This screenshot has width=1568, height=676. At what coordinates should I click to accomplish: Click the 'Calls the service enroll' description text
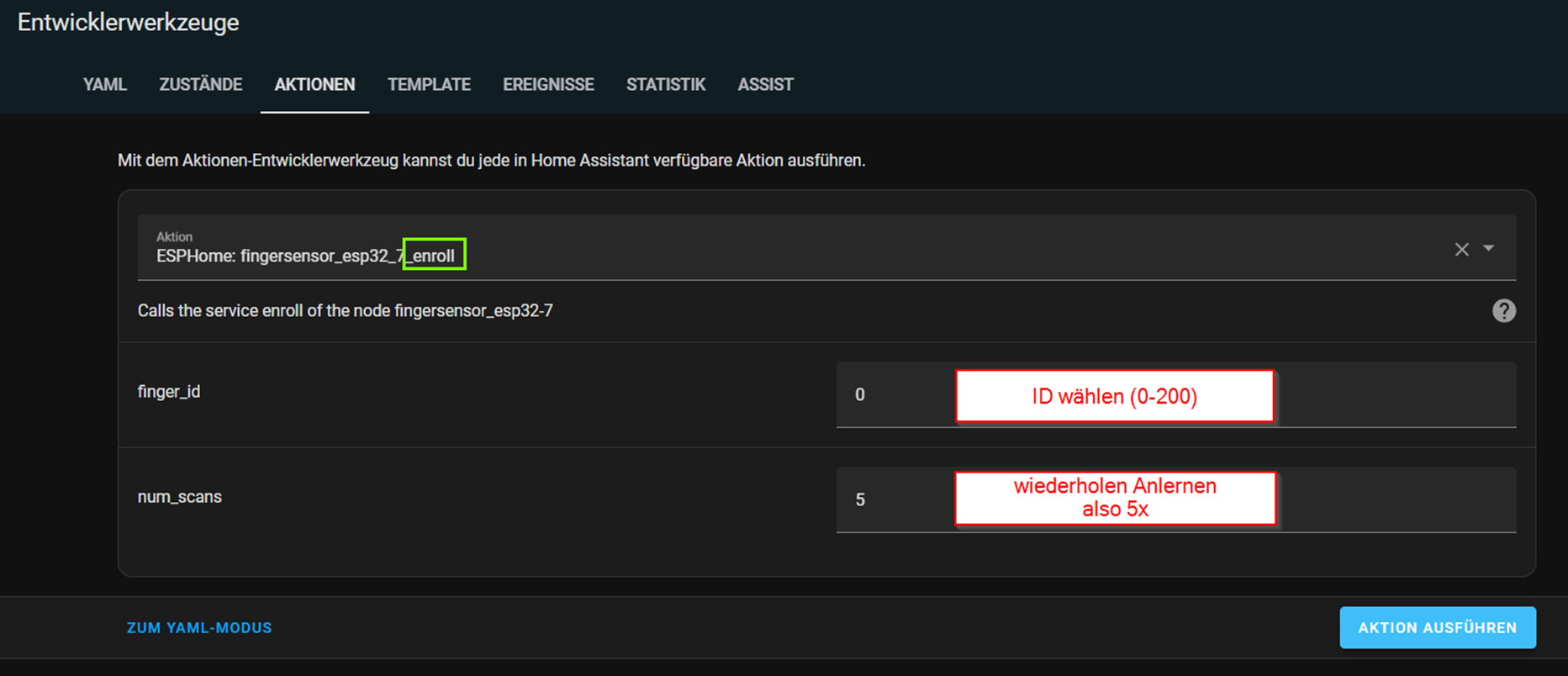[x=345, y=311]
